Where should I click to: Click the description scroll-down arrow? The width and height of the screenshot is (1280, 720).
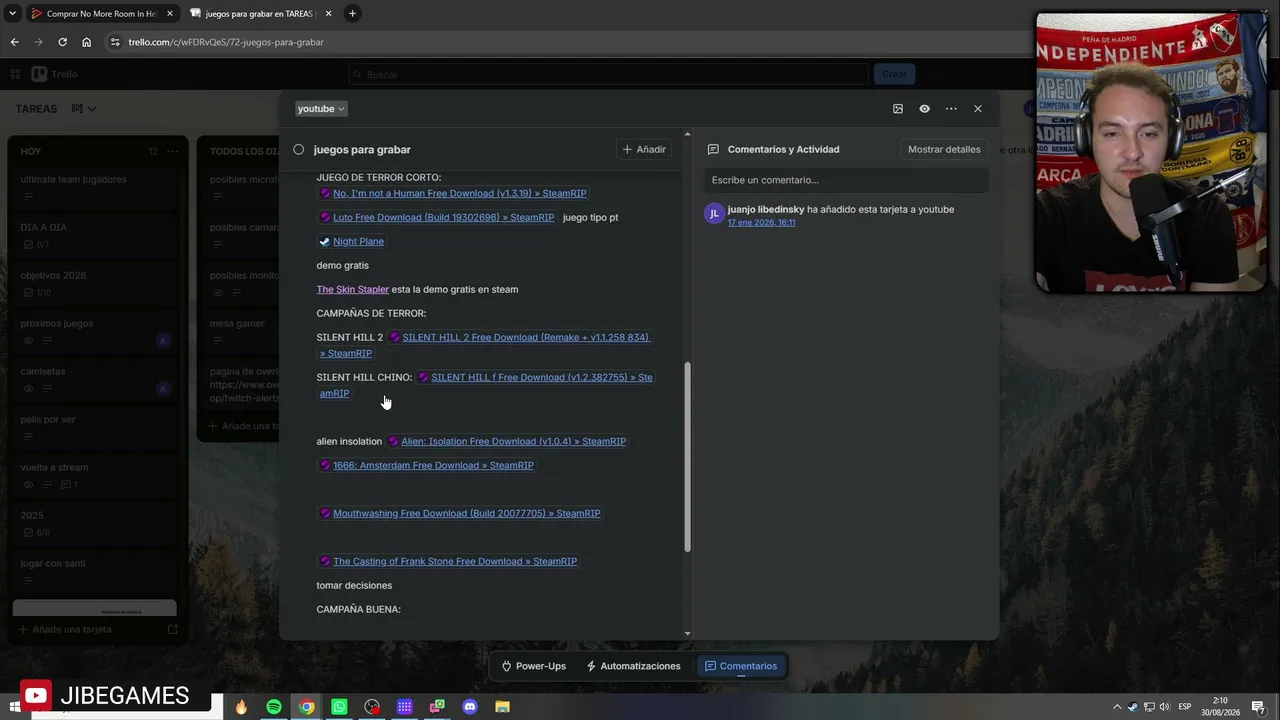(x=687, y=633)
